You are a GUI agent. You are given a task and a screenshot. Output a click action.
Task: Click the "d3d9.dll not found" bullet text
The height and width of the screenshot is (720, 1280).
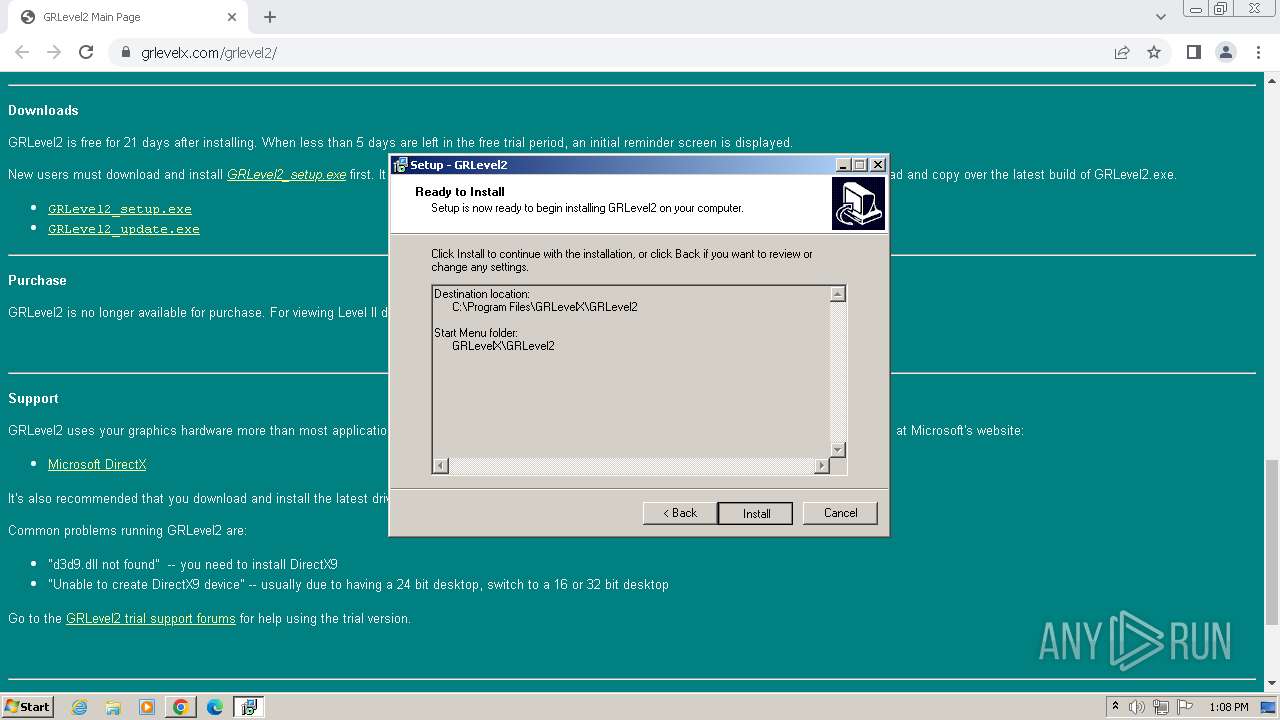click(193, 564)
